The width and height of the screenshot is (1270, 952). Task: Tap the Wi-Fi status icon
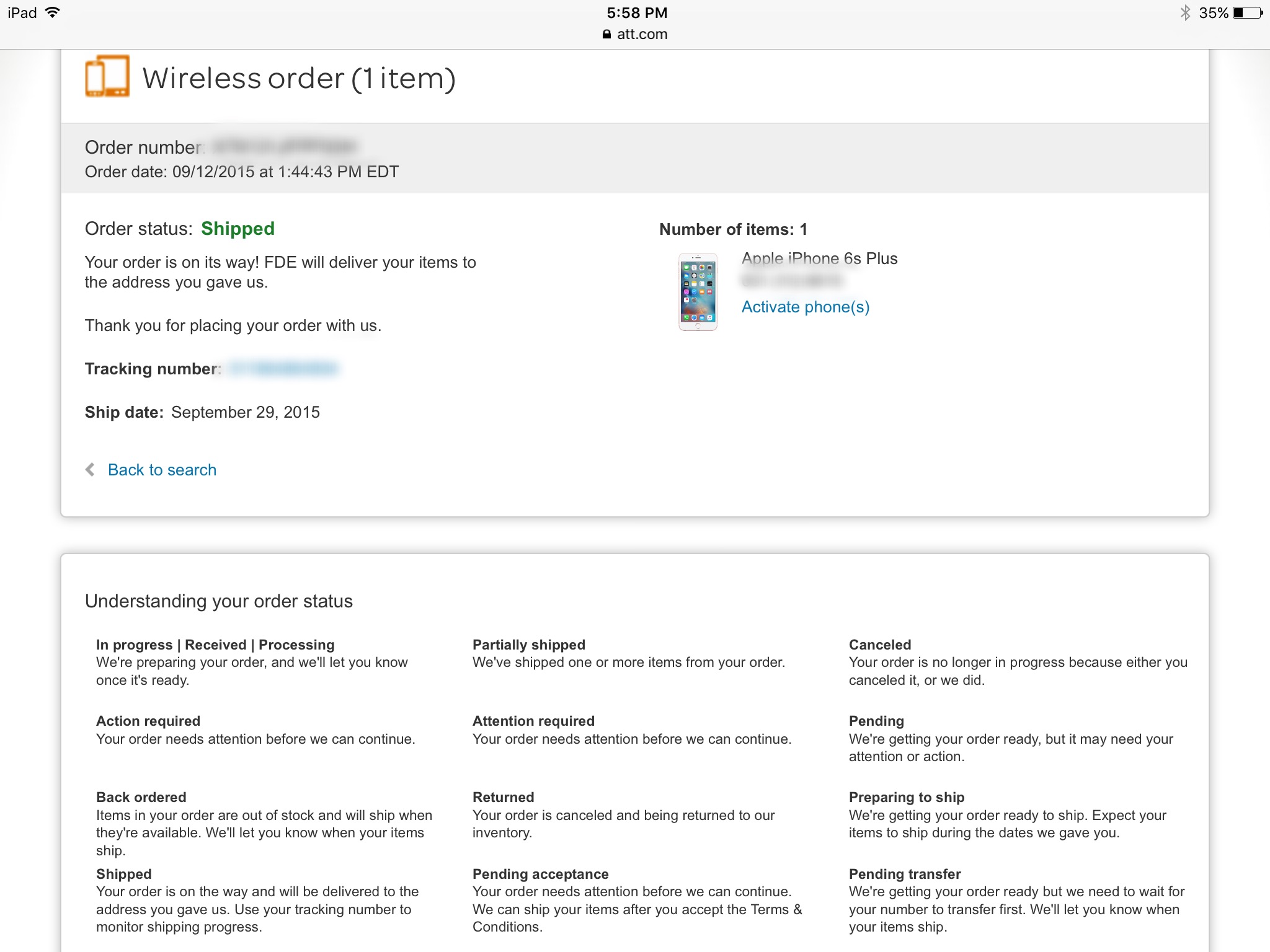tap(53, 12)
